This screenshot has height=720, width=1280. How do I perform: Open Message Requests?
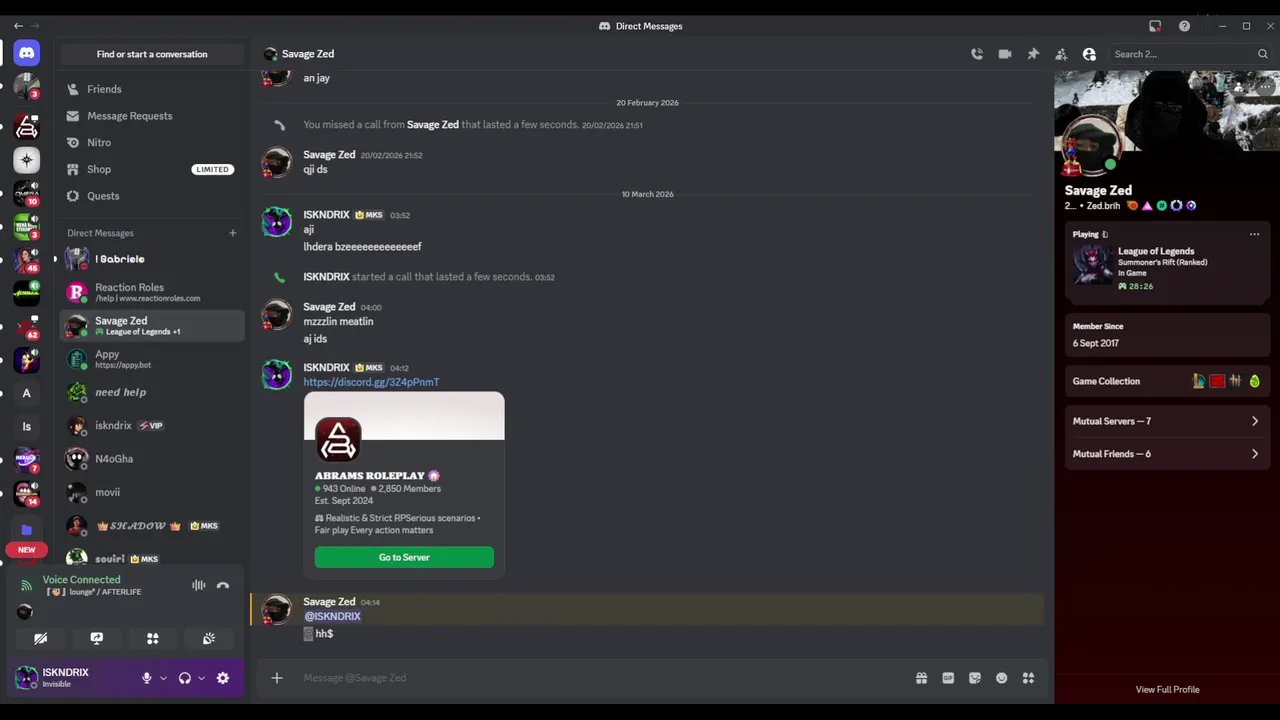pos(152,116)
